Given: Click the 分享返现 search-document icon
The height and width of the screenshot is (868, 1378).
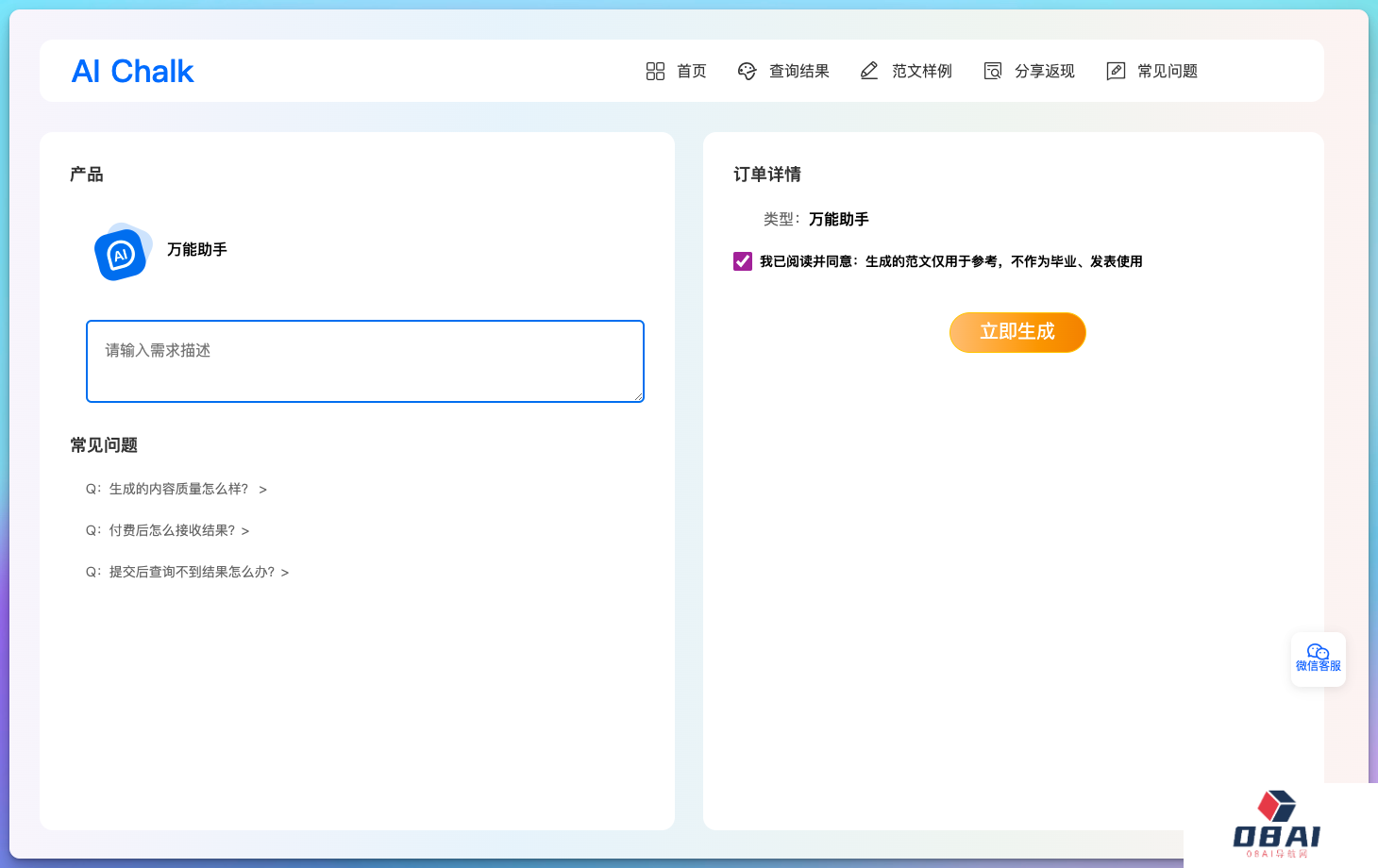Looking at the screenshot, I should (993, 72).
